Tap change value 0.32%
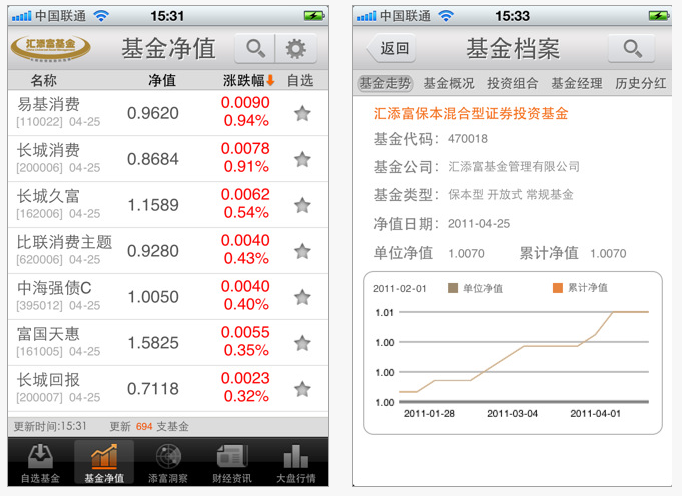 tap(246, 396)
